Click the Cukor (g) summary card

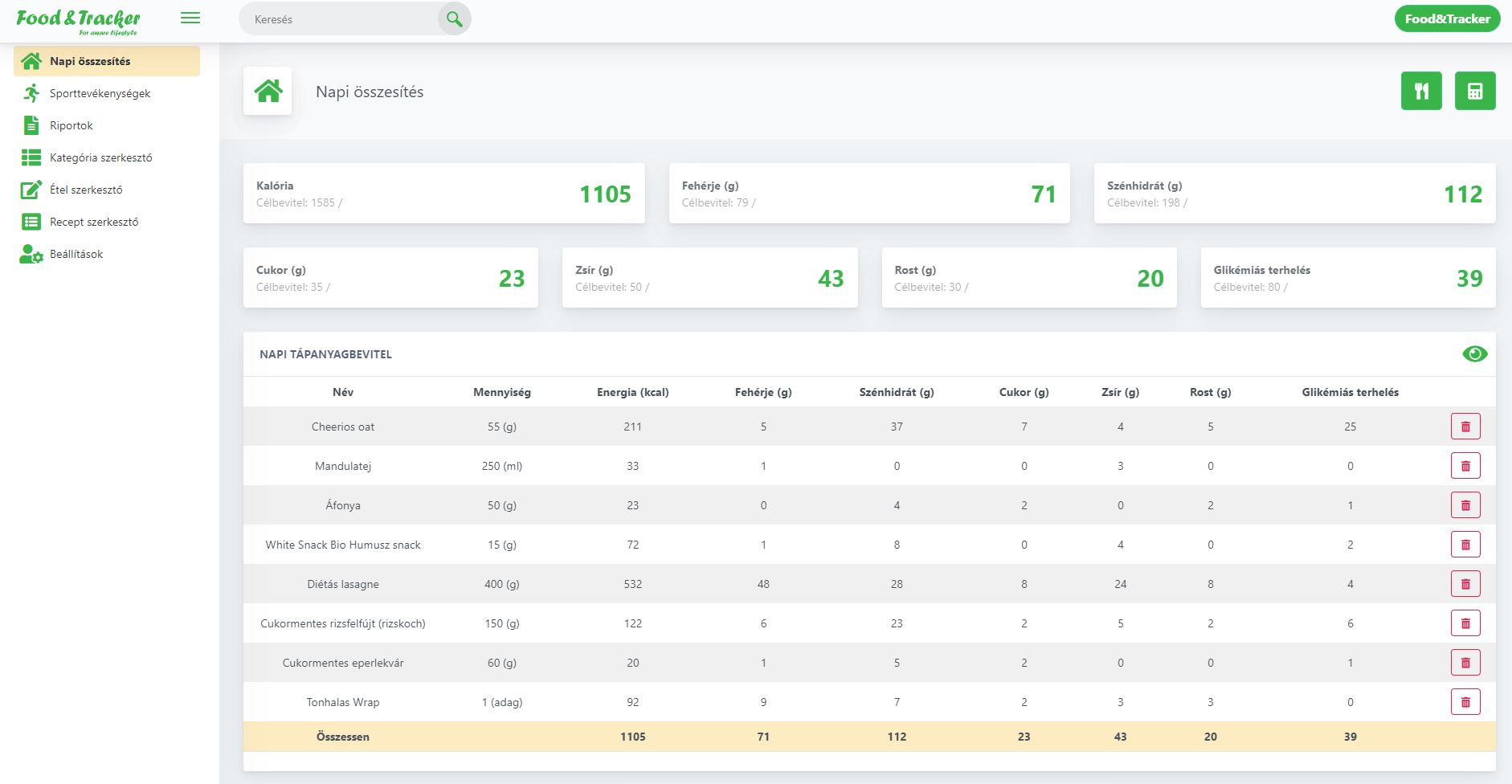[x=390, y=278]
